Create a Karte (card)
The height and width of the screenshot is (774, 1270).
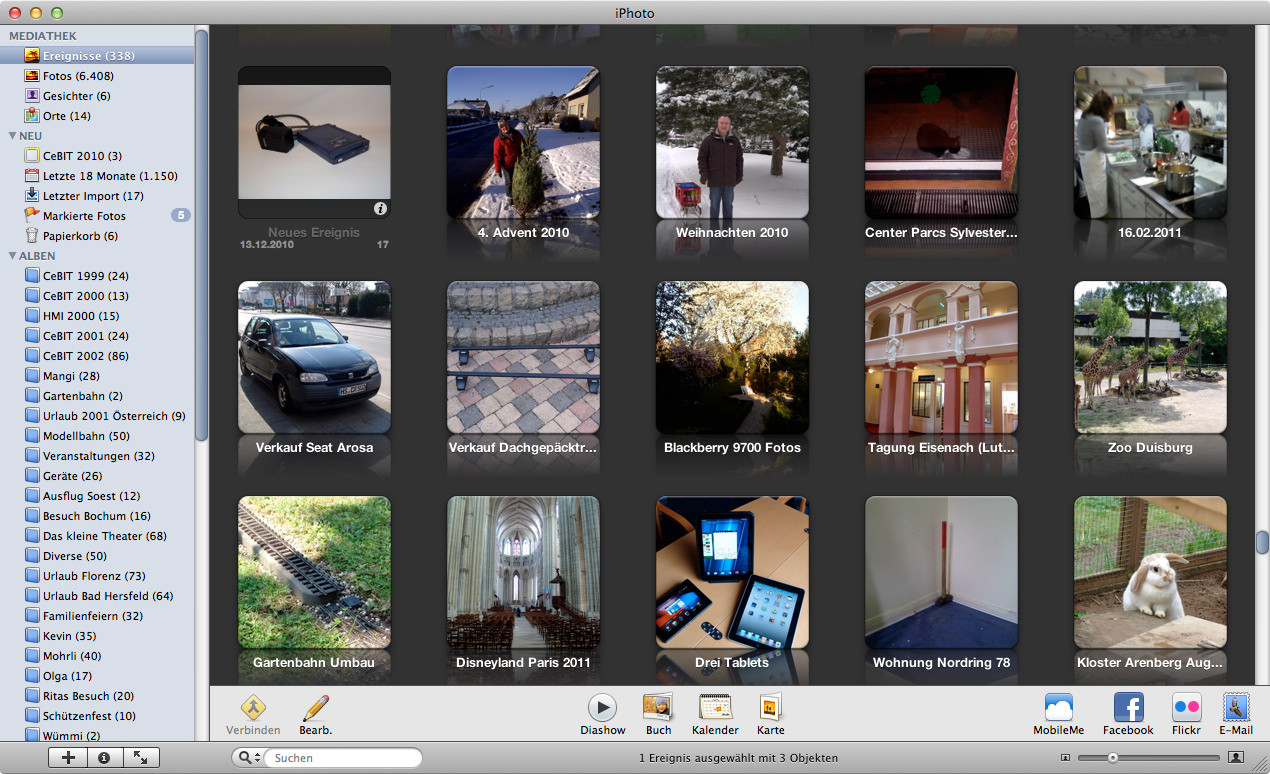[770, 712]
